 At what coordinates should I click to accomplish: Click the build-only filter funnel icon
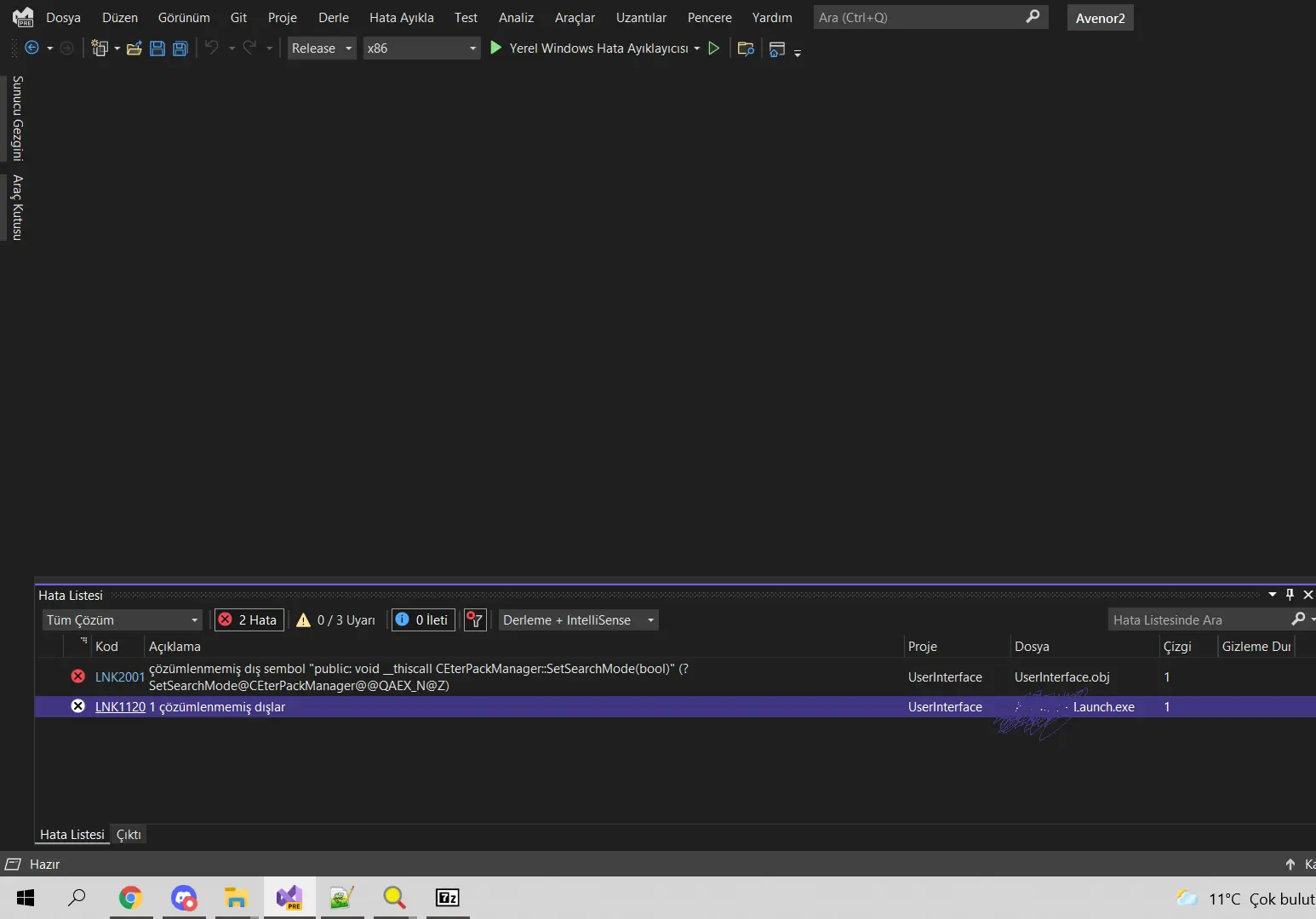475,620
